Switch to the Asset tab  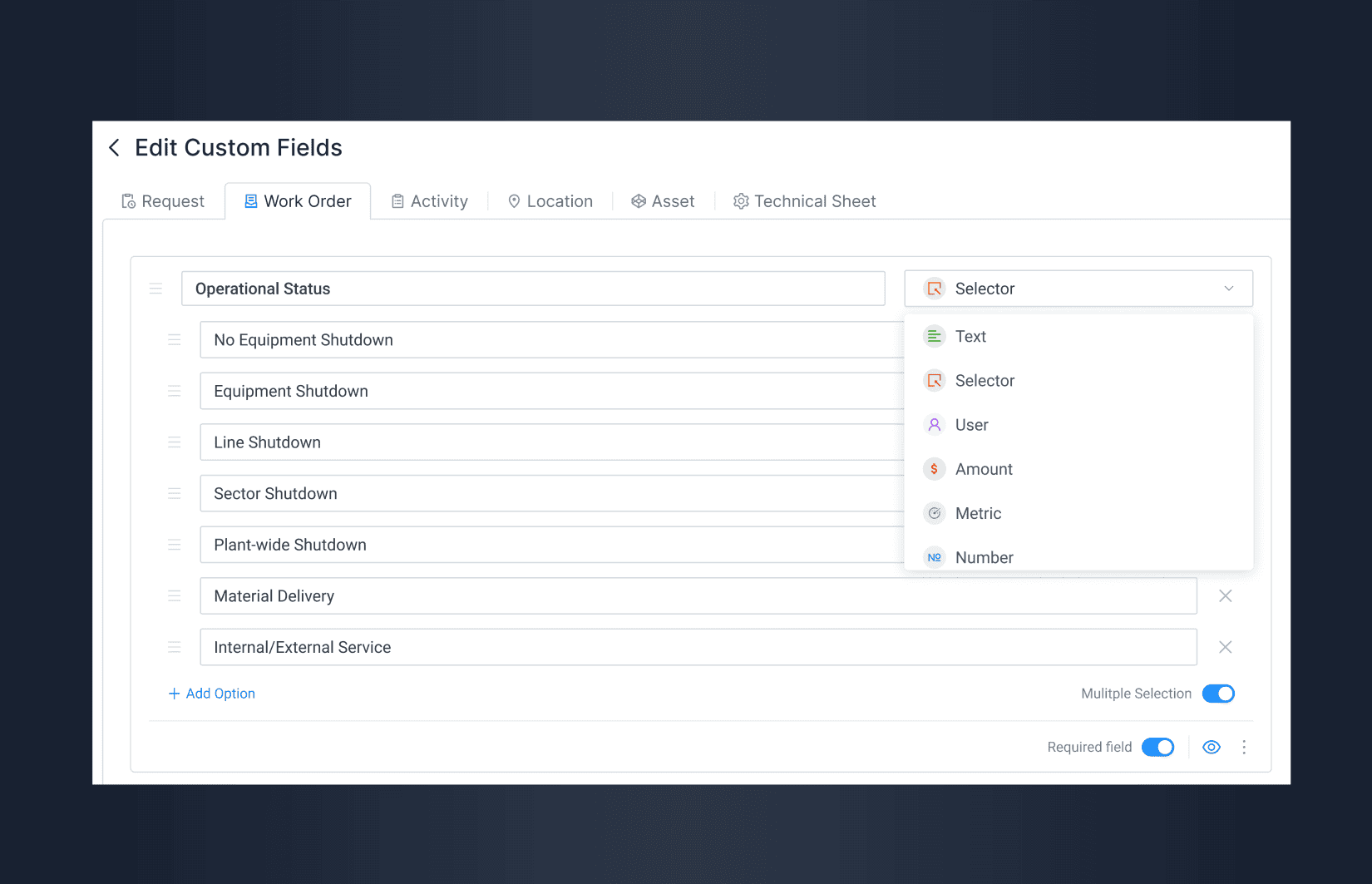[663, 201]
